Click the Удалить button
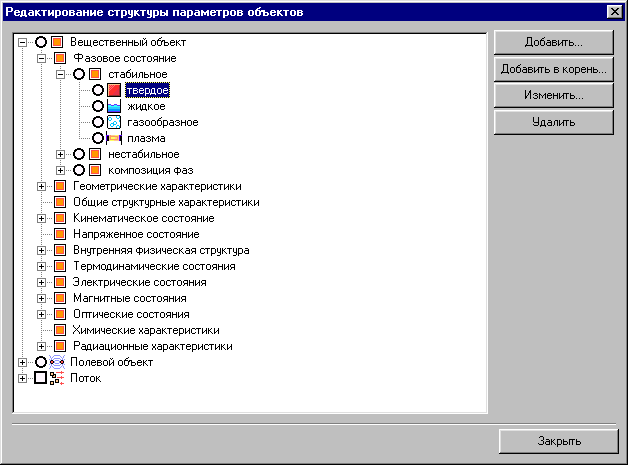Screen dimensions: 628x465 pyautogui.click(x=554, y=122)
